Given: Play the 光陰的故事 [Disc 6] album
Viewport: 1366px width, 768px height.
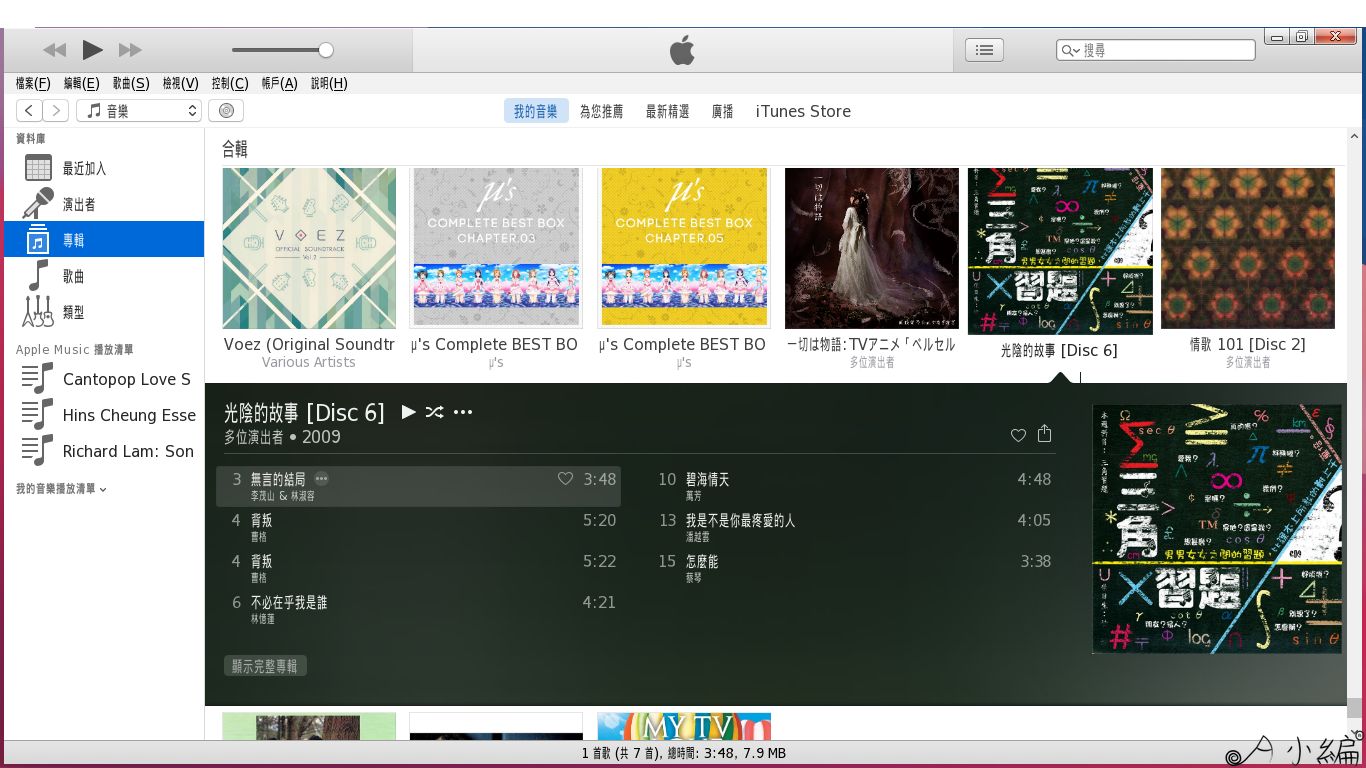Looking at the screenshot, I should pos(408,412).
